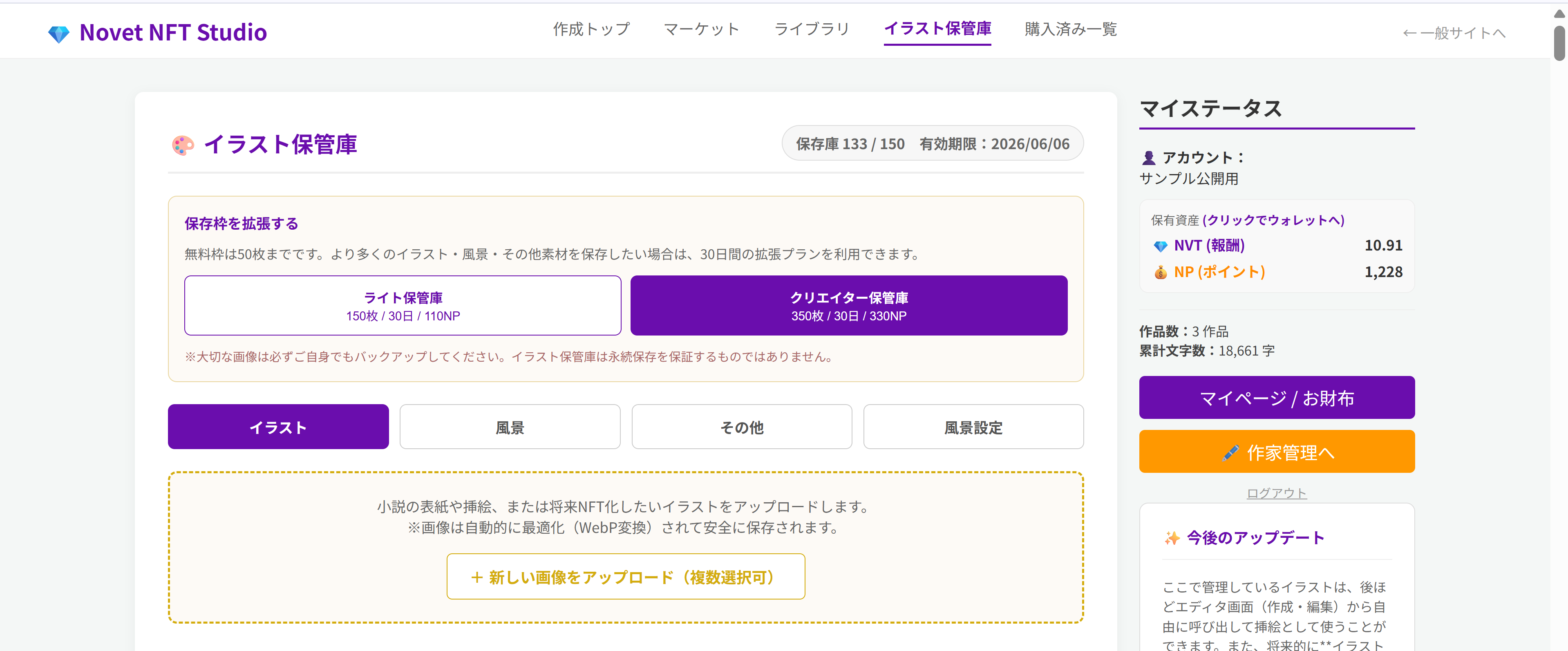Open the マーケット nav item
The width and height of the screenshot is (1568, 651).
pos(701,29)
